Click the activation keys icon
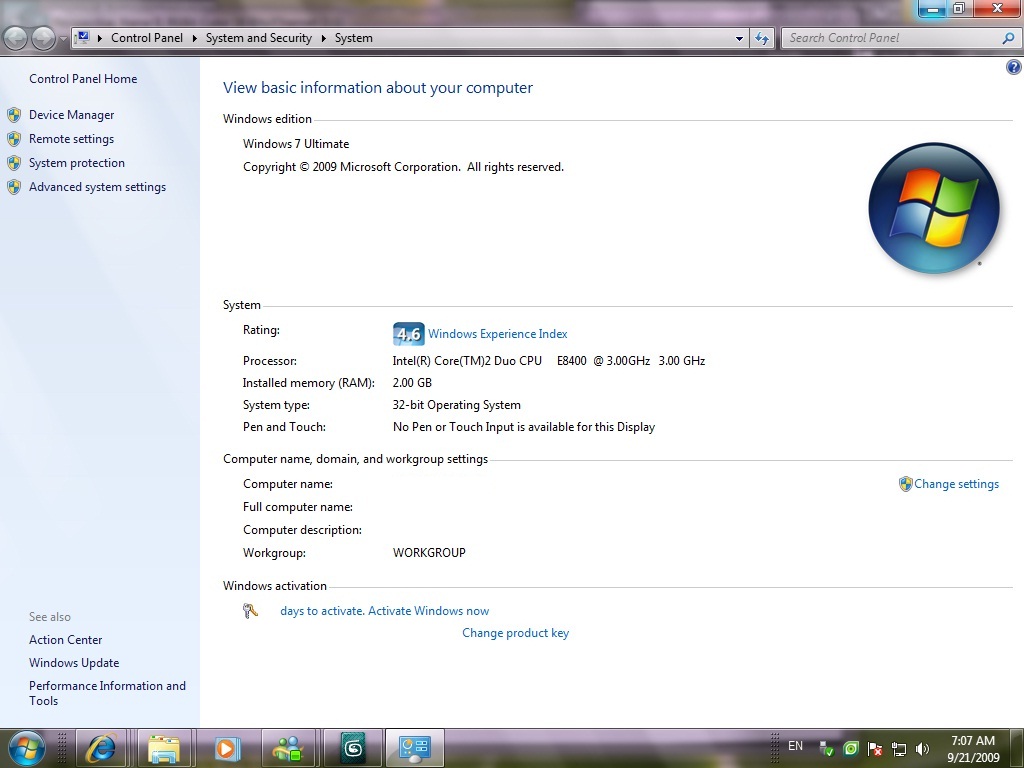Screen dimensions: 1024x768 pos(250,611)
